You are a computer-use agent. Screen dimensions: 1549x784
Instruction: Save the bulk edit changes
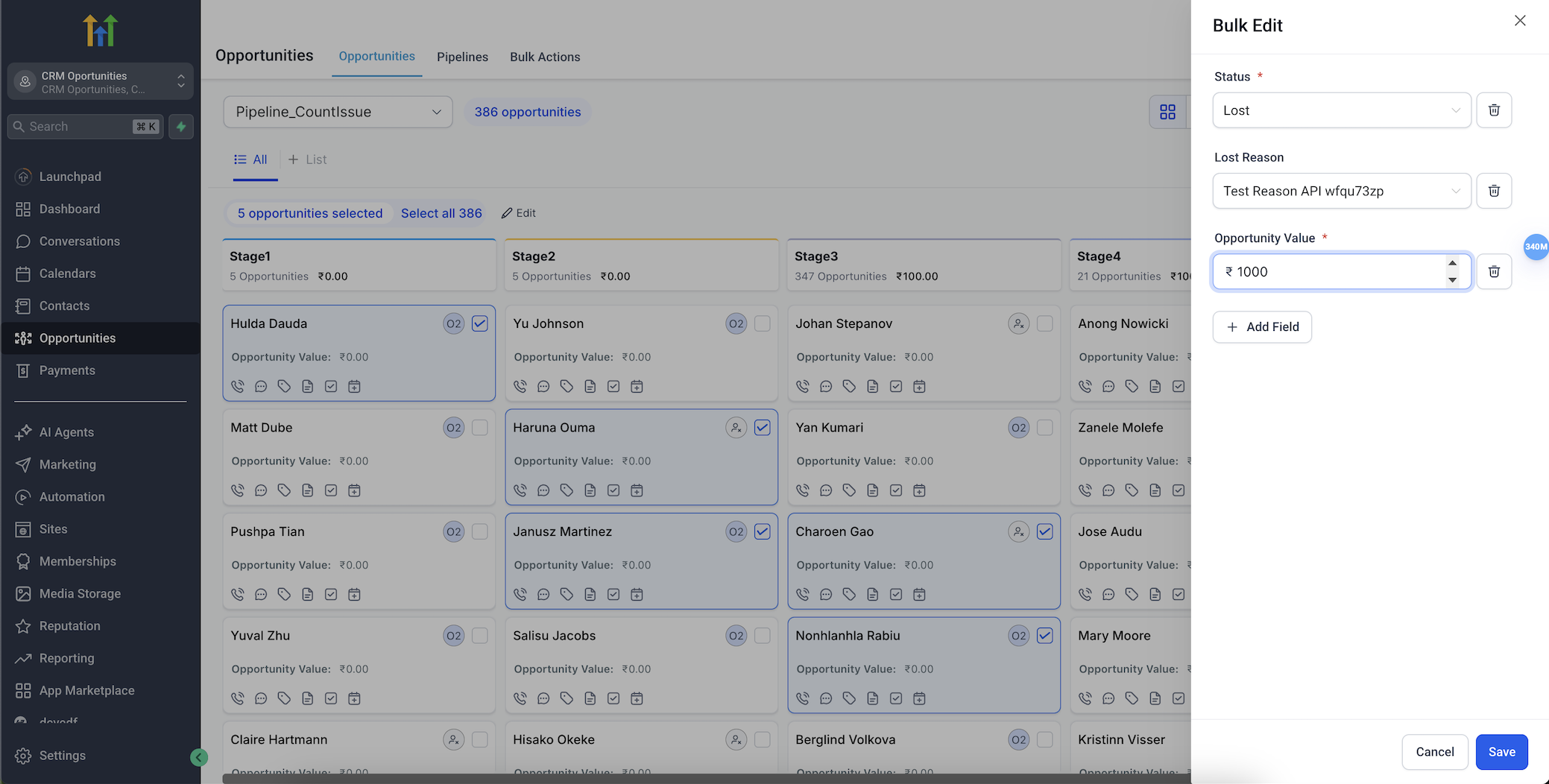click(1501, 752)
